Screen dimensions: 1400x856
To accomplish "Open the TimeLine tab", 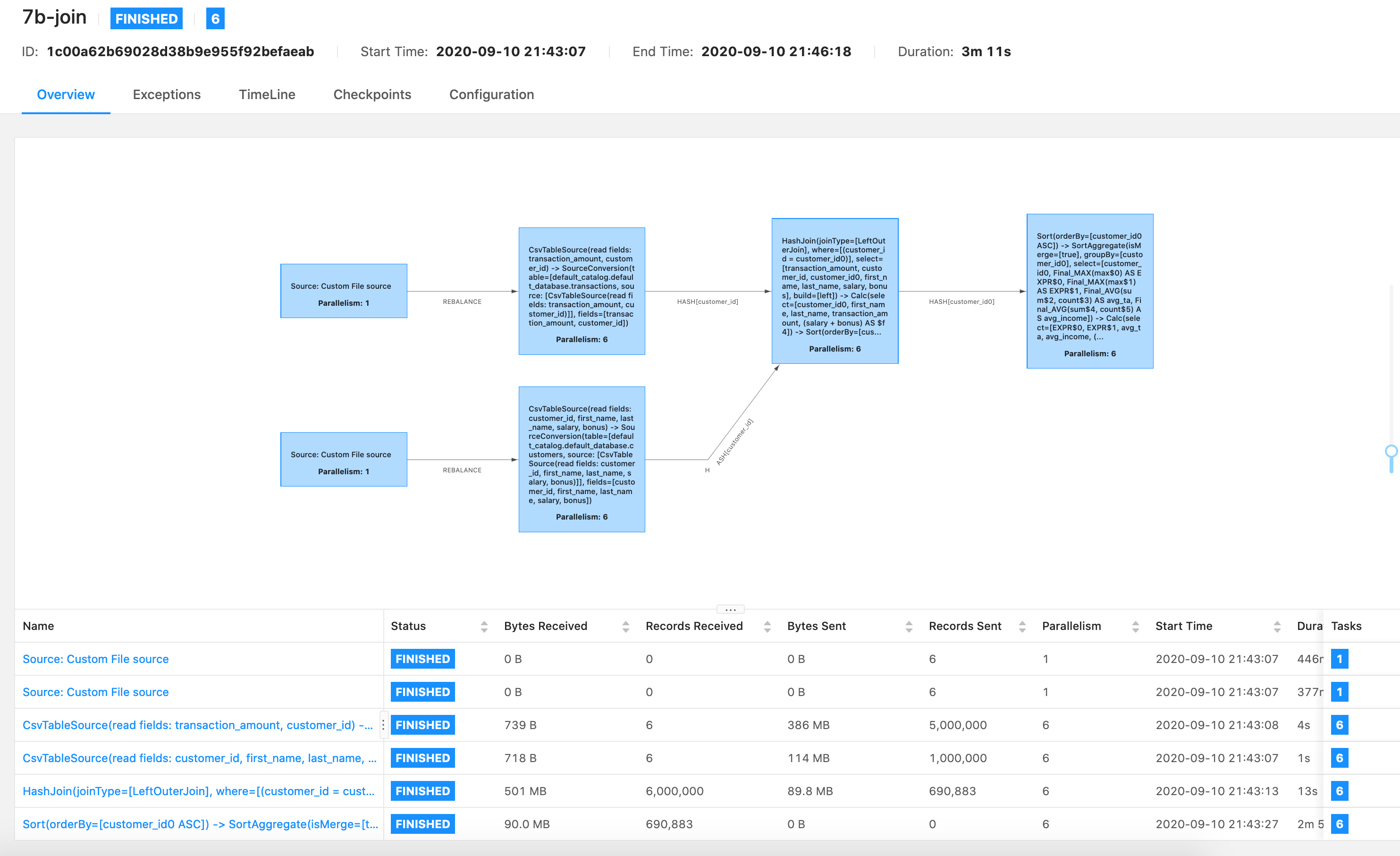I will [x=267, y=94].
